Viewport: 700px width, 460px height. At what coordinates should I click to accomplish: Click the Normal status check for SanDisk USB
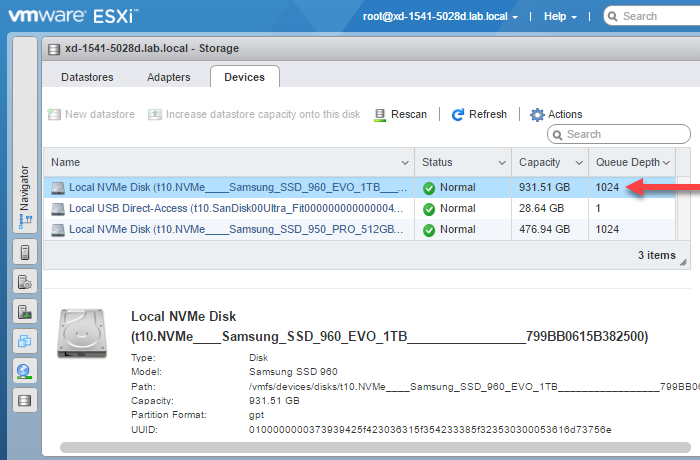pos(429,209)
